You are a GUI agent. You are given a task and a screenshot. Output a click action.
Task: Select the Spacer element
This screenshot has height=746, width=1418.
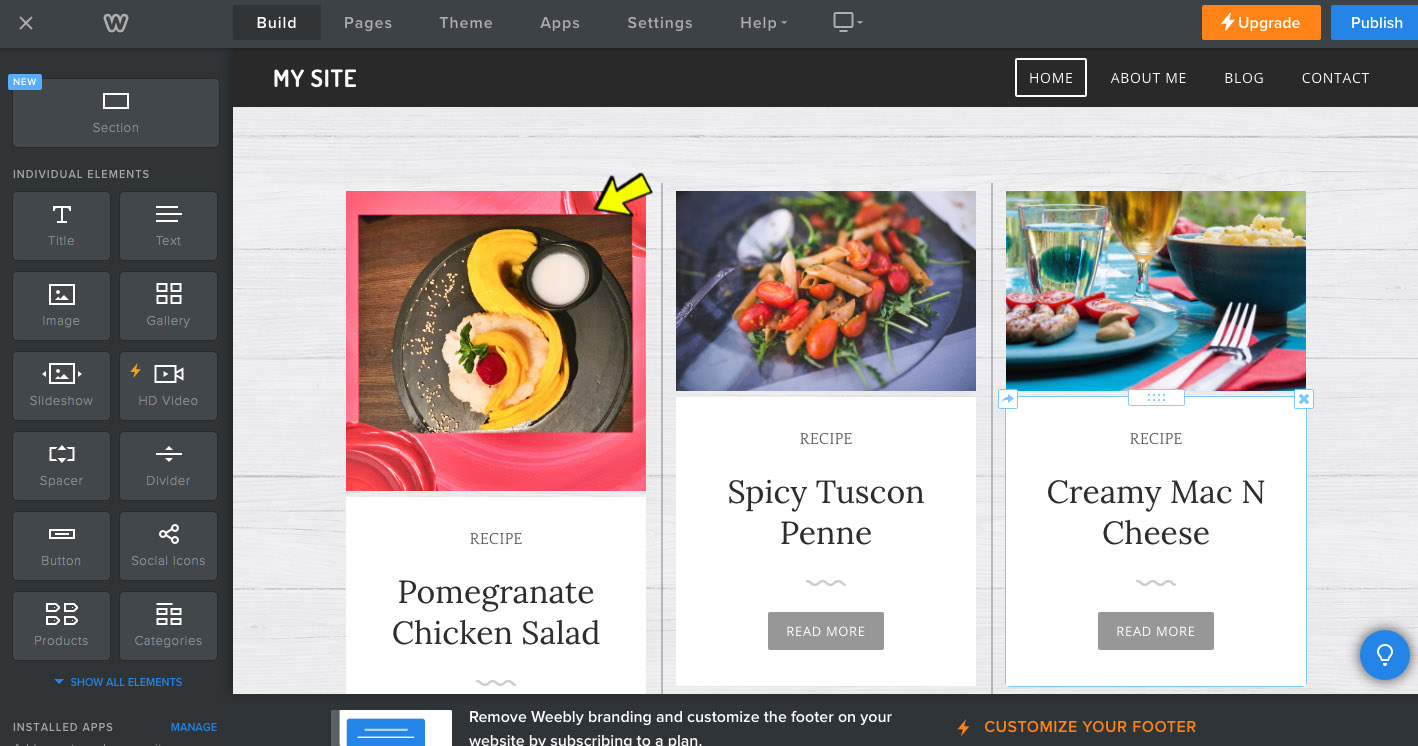click(61, 466)
